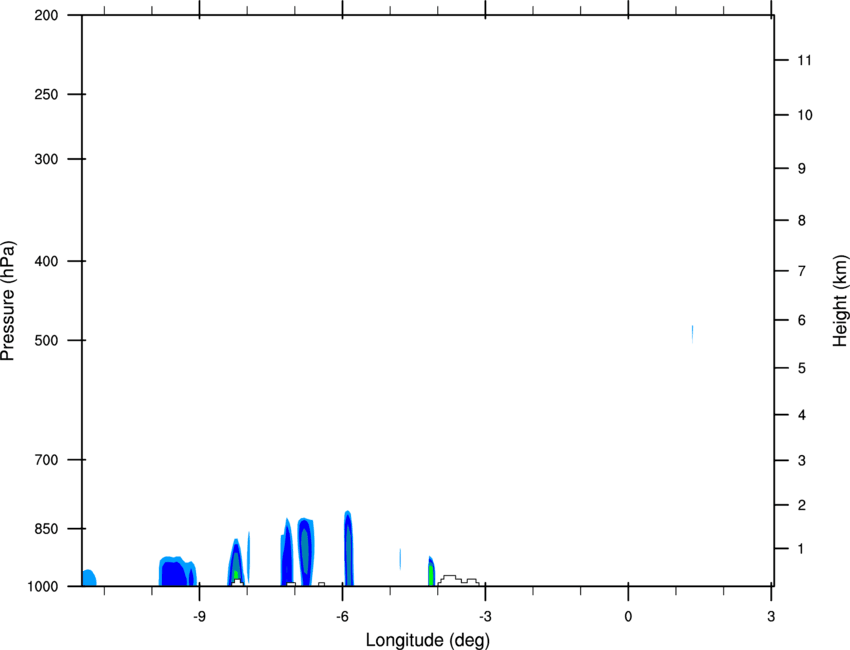
Task: Click the 3 km height label
Action: click(x=801, y=461)
